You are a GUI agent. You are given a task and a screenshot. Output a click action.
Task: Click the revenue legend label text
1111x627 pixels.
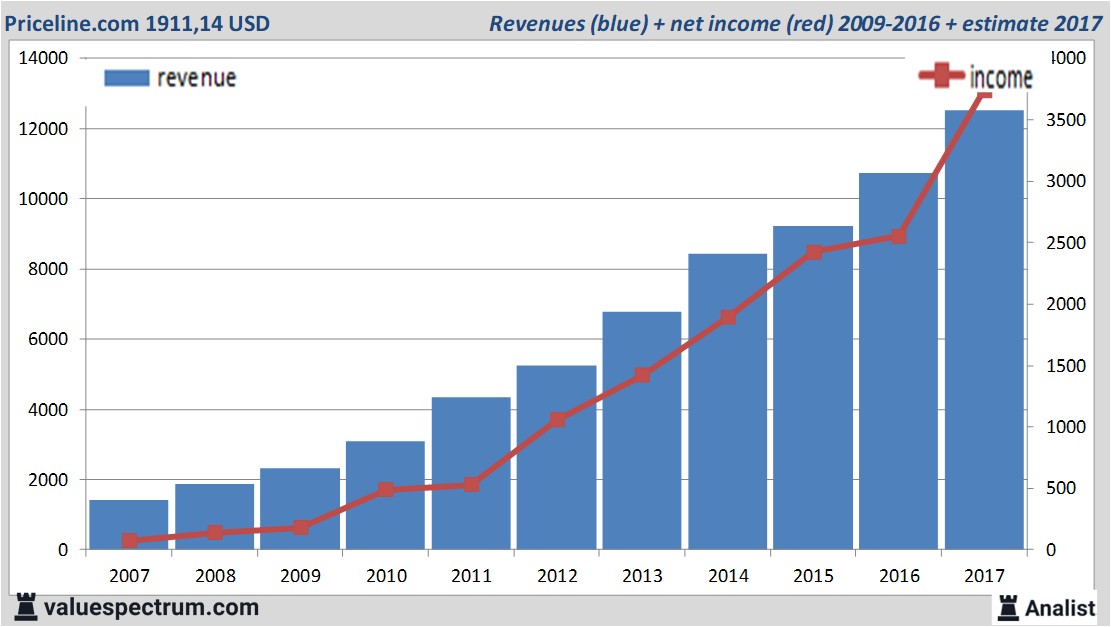click(196, 78)
